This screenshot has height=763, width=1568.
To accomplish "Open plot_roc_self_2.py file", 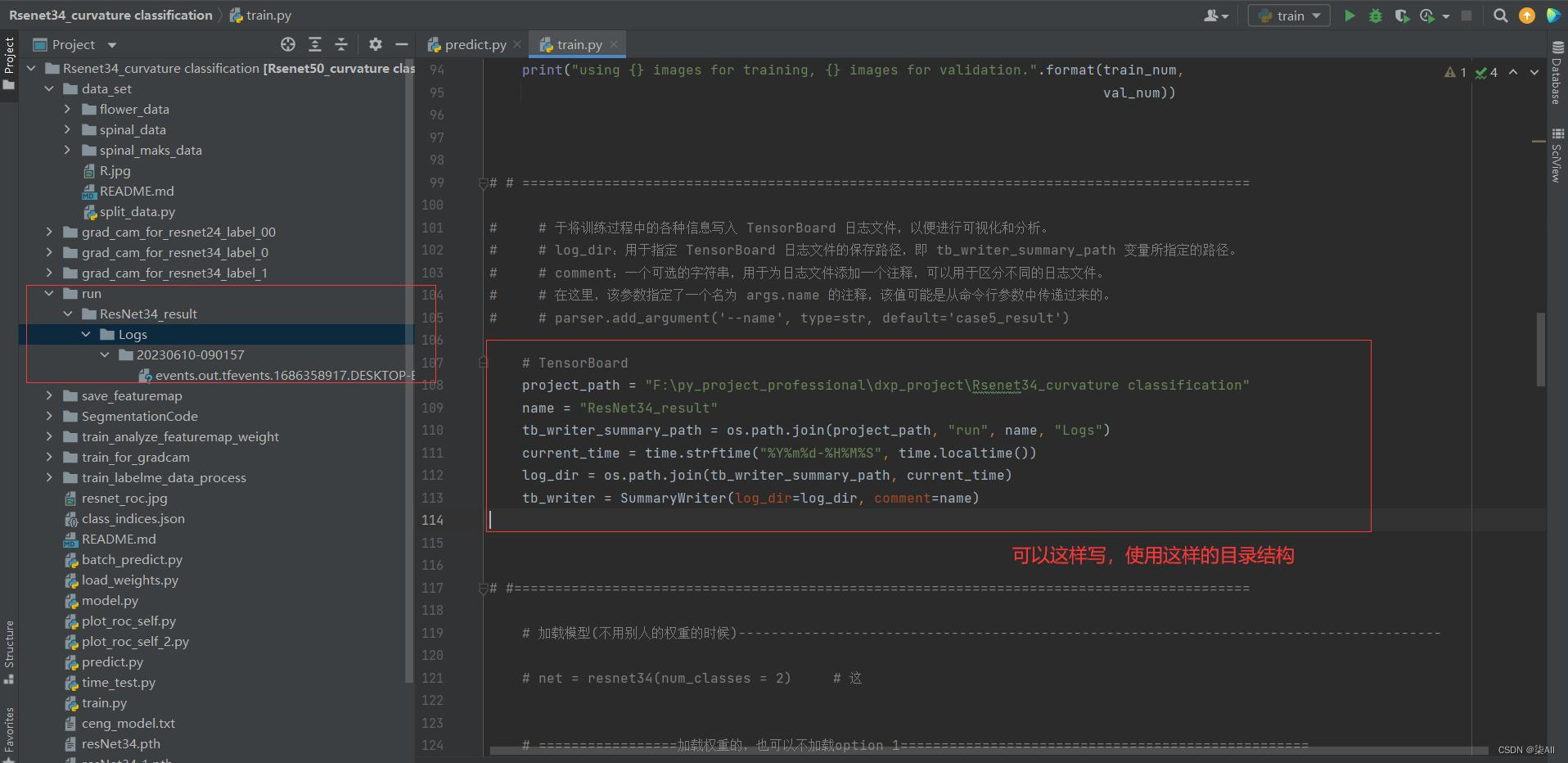I will coord(127,641).
